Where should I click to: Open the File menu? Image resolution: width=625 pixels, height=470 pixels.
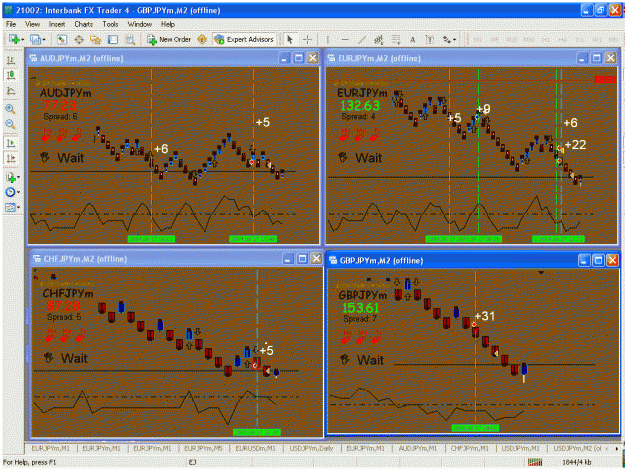[11, 24]
